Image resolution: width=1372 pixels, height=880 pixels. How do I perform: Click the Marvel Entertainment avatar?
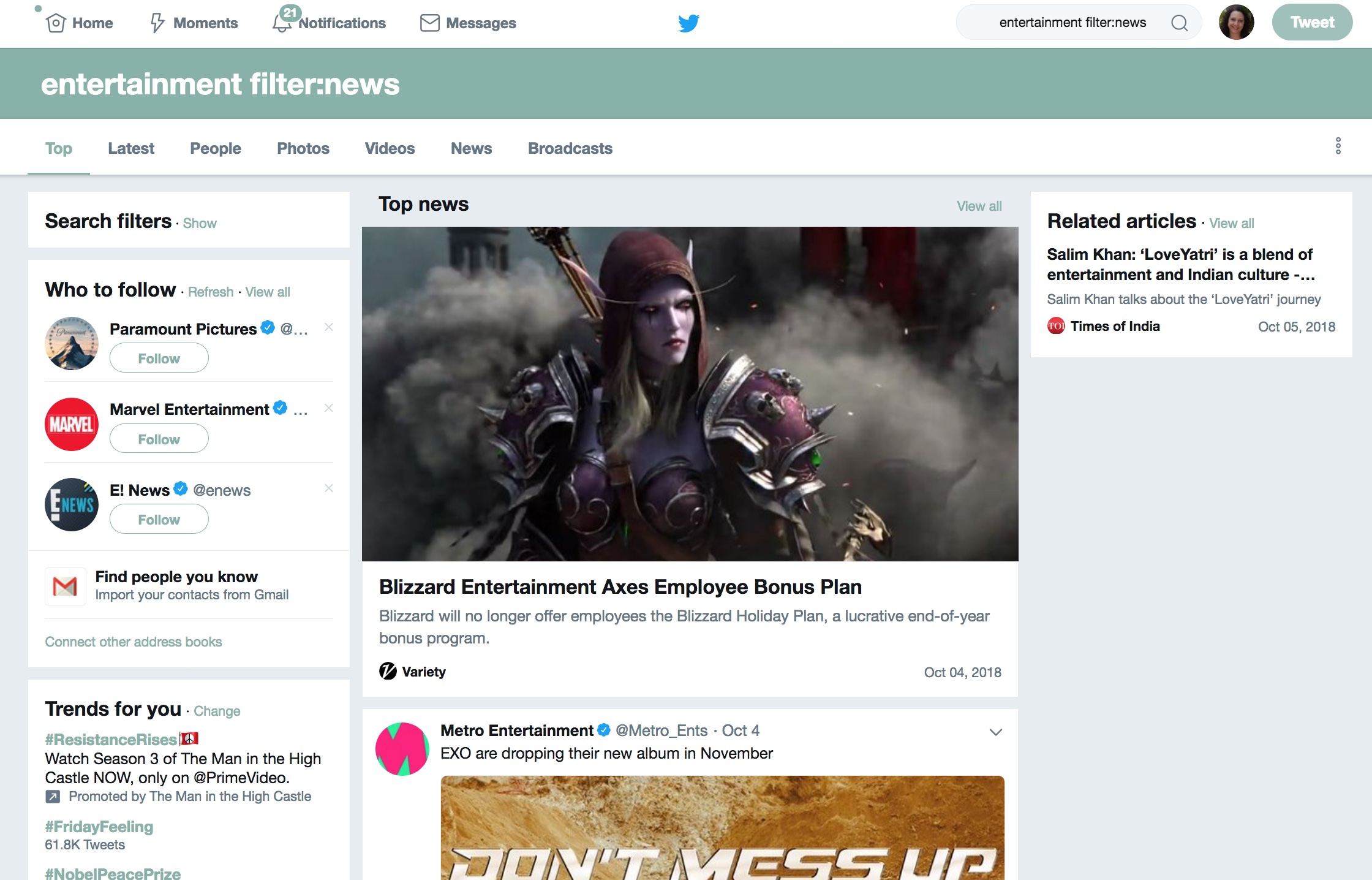pyautogui.click(x=72, y=424)
